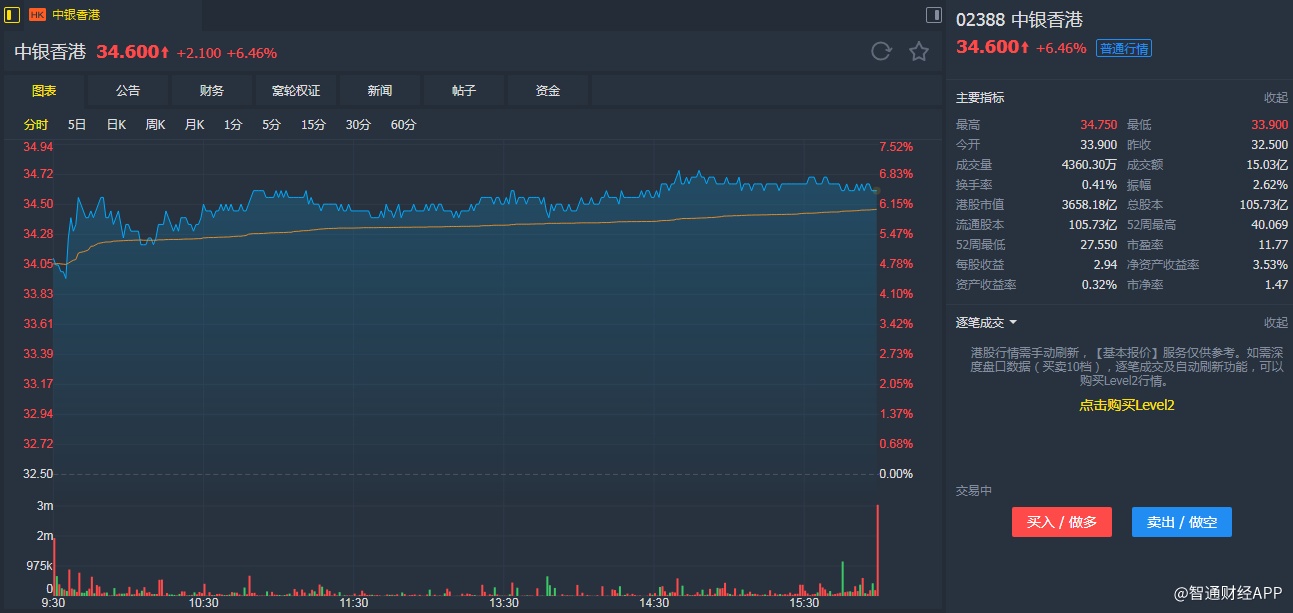This screenshot has height=613, width=1293.
Task: Open the 财务 tab
Action: 212,91
